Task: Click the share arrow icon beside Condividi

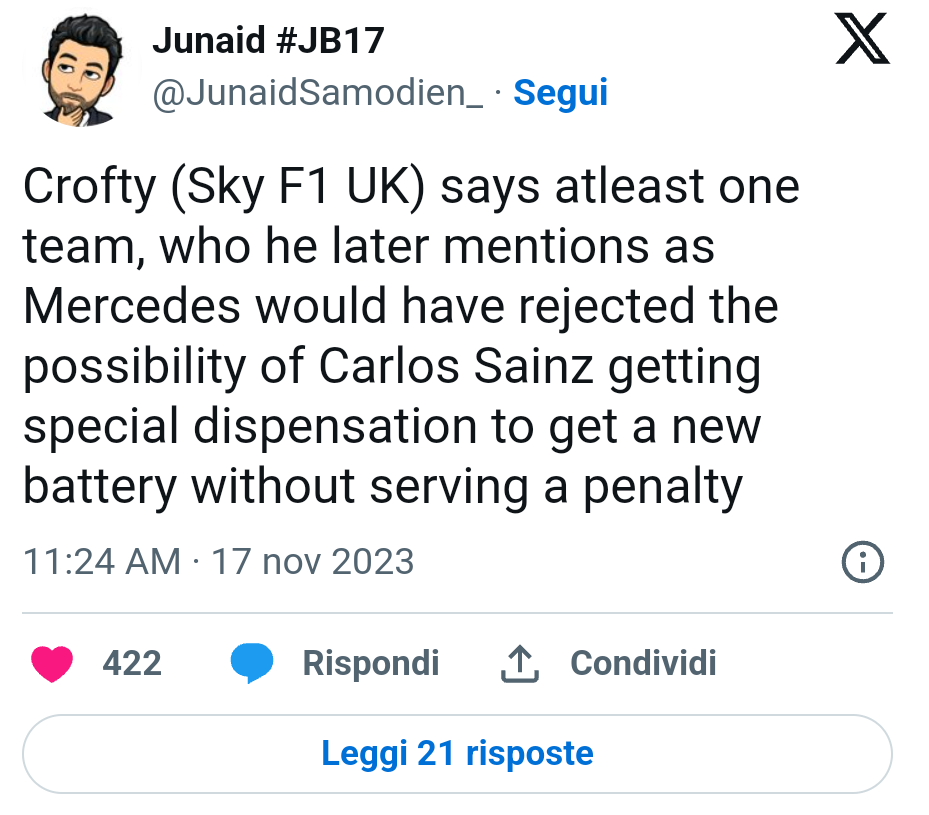Action: (x=520, y=663)
